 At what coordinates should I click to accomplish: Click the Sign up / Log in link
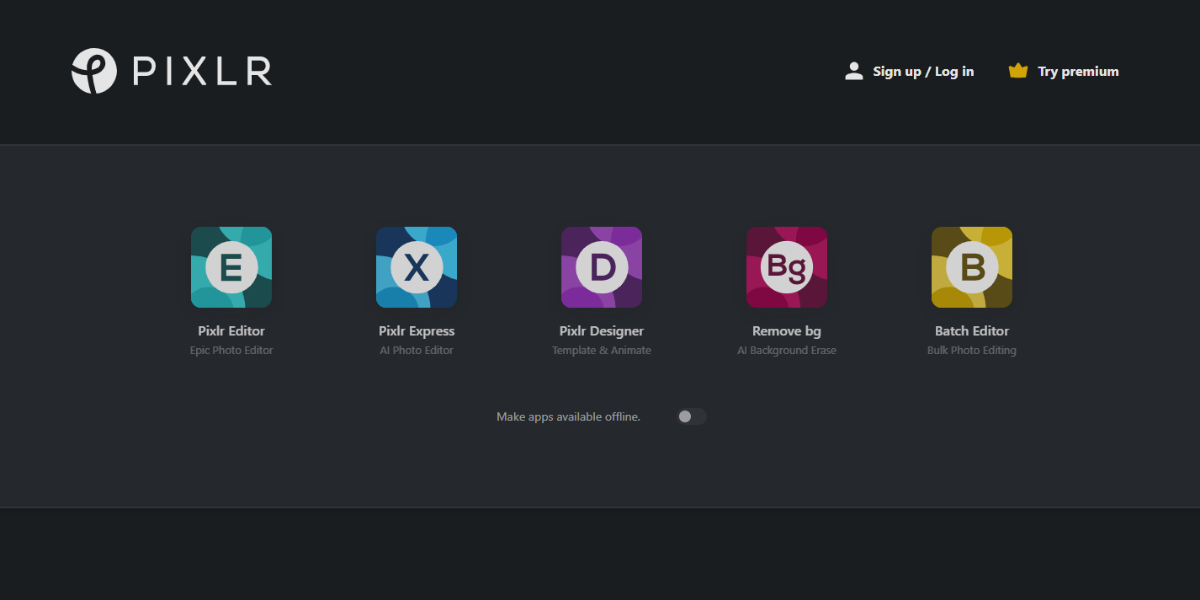[x=923, y=71]
